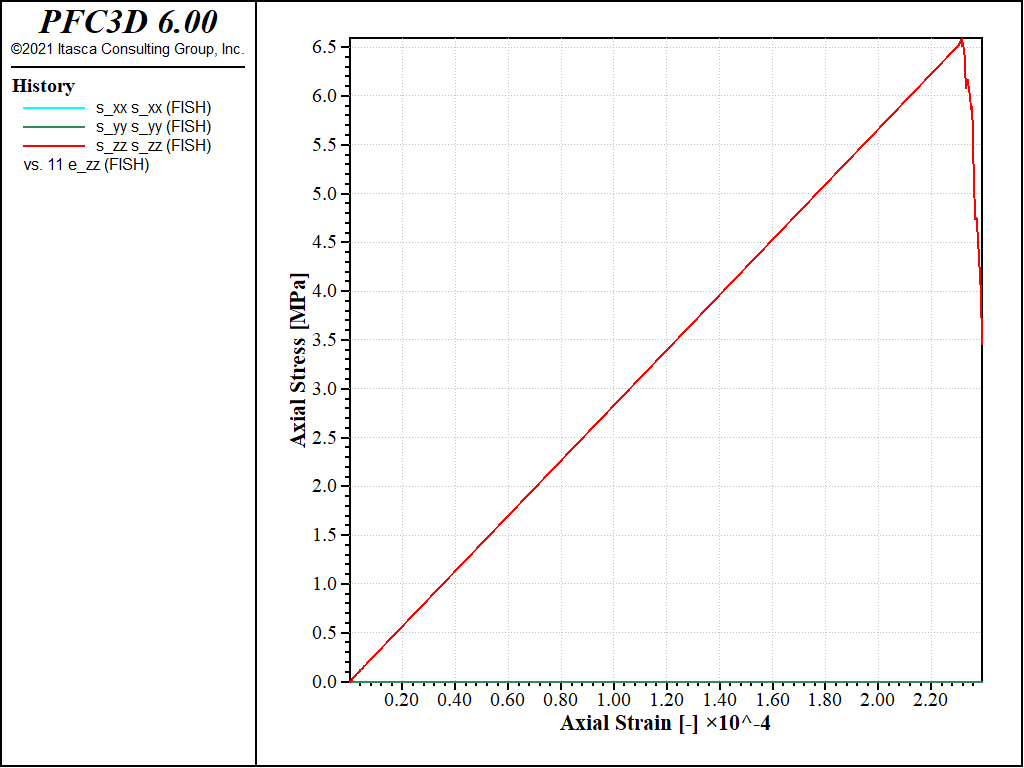
Task: Click the 1.40 x-axis tick label
Action: [x=719, y=700]
